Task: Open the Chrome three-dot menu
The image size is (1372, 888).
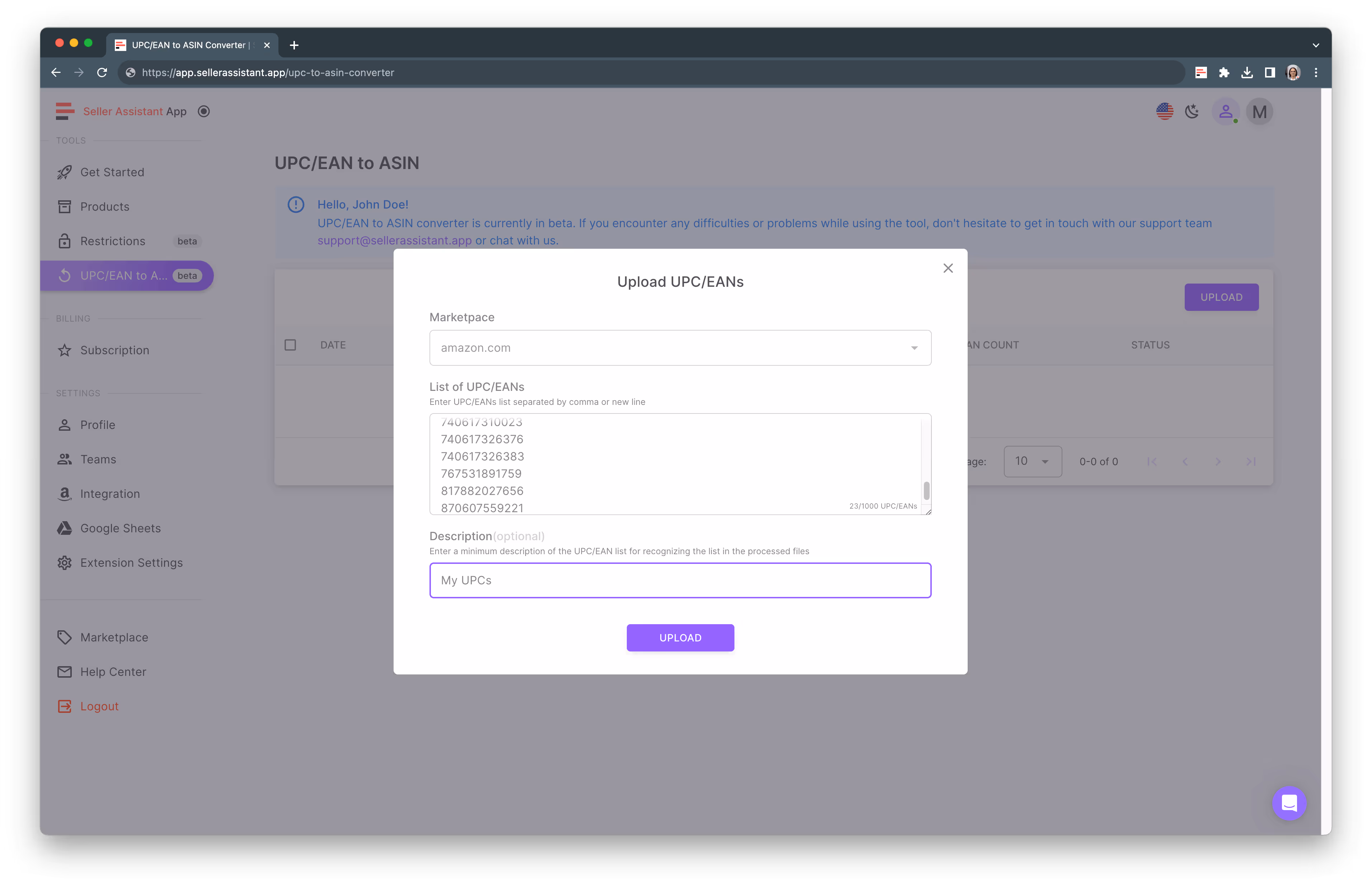Action: click(x=1316, y=73)
